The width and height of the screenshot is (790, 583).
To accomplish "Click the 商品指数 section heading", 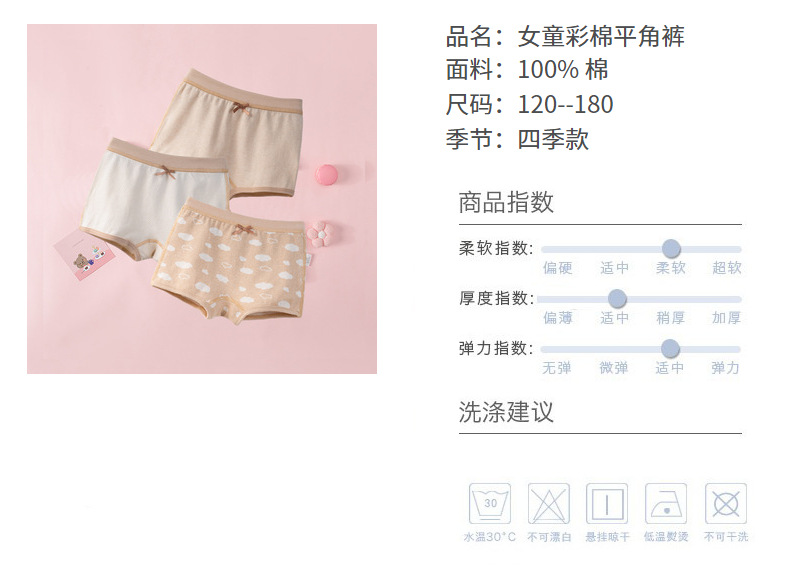I will [x=506, y=203].
